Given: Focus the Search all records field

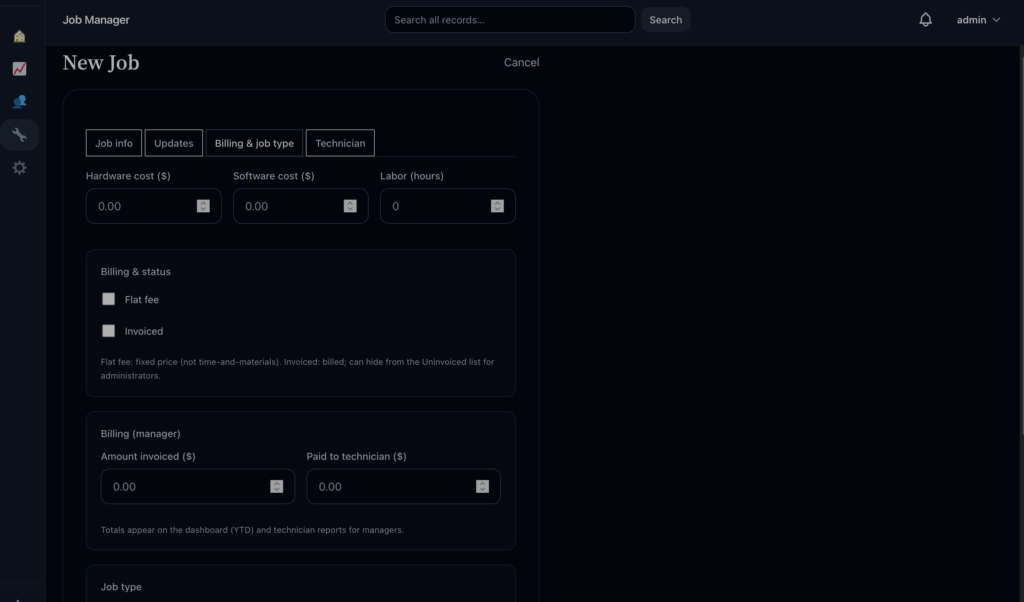Looking at the screenshot, I should (509, 20).
